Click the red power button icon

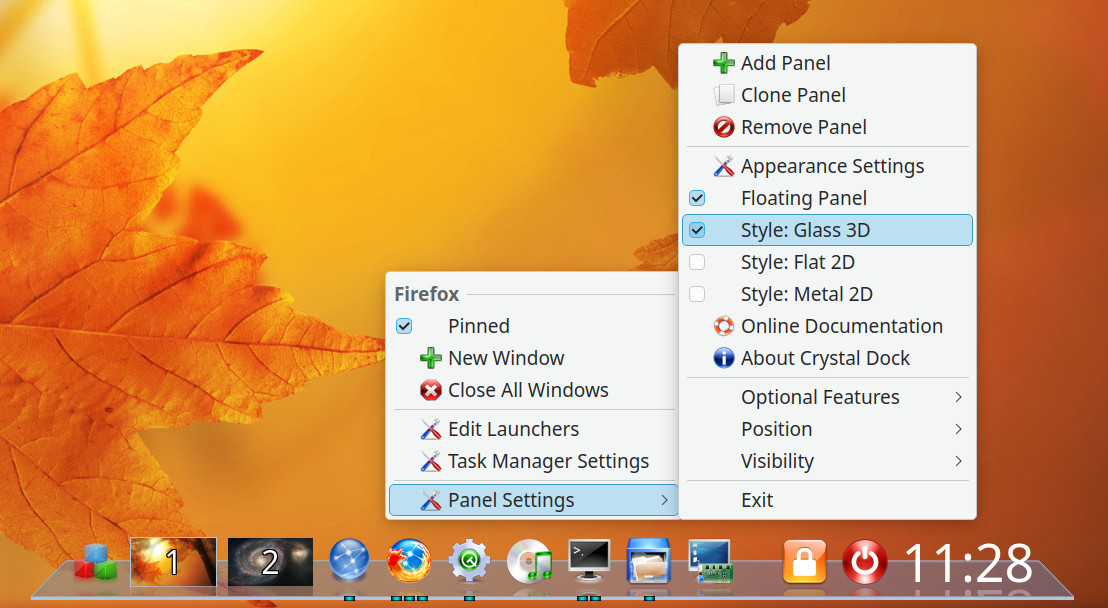(864, 562)
